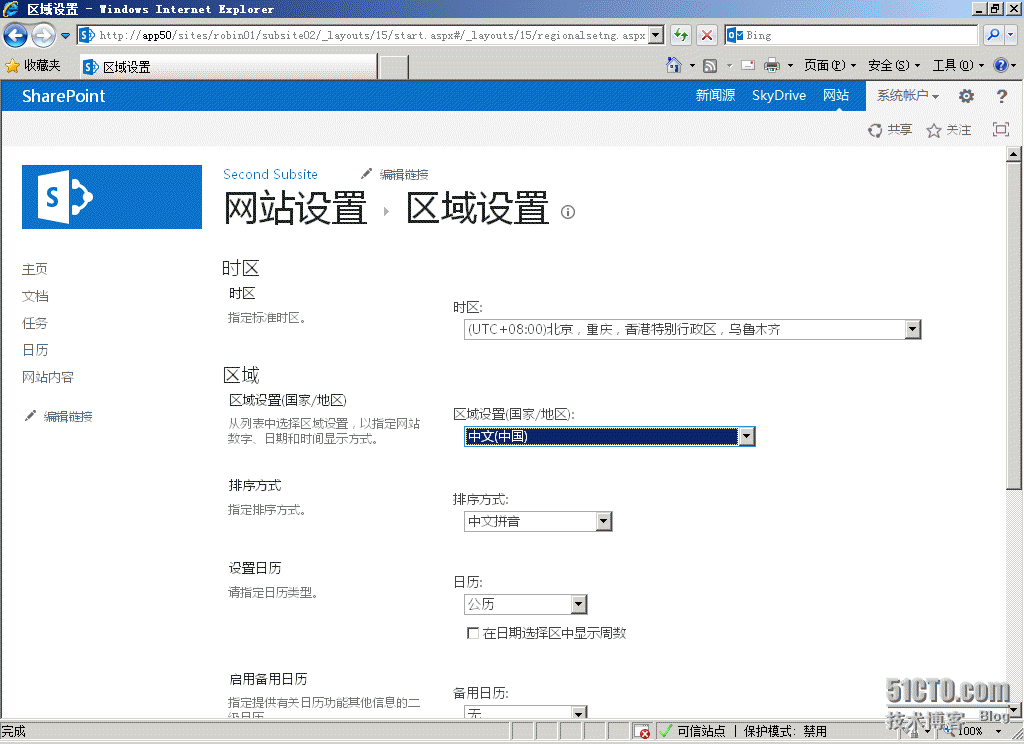Click the SharePoint site logo image
This screenshot has height=744, width=1024.
pos(112,197)
